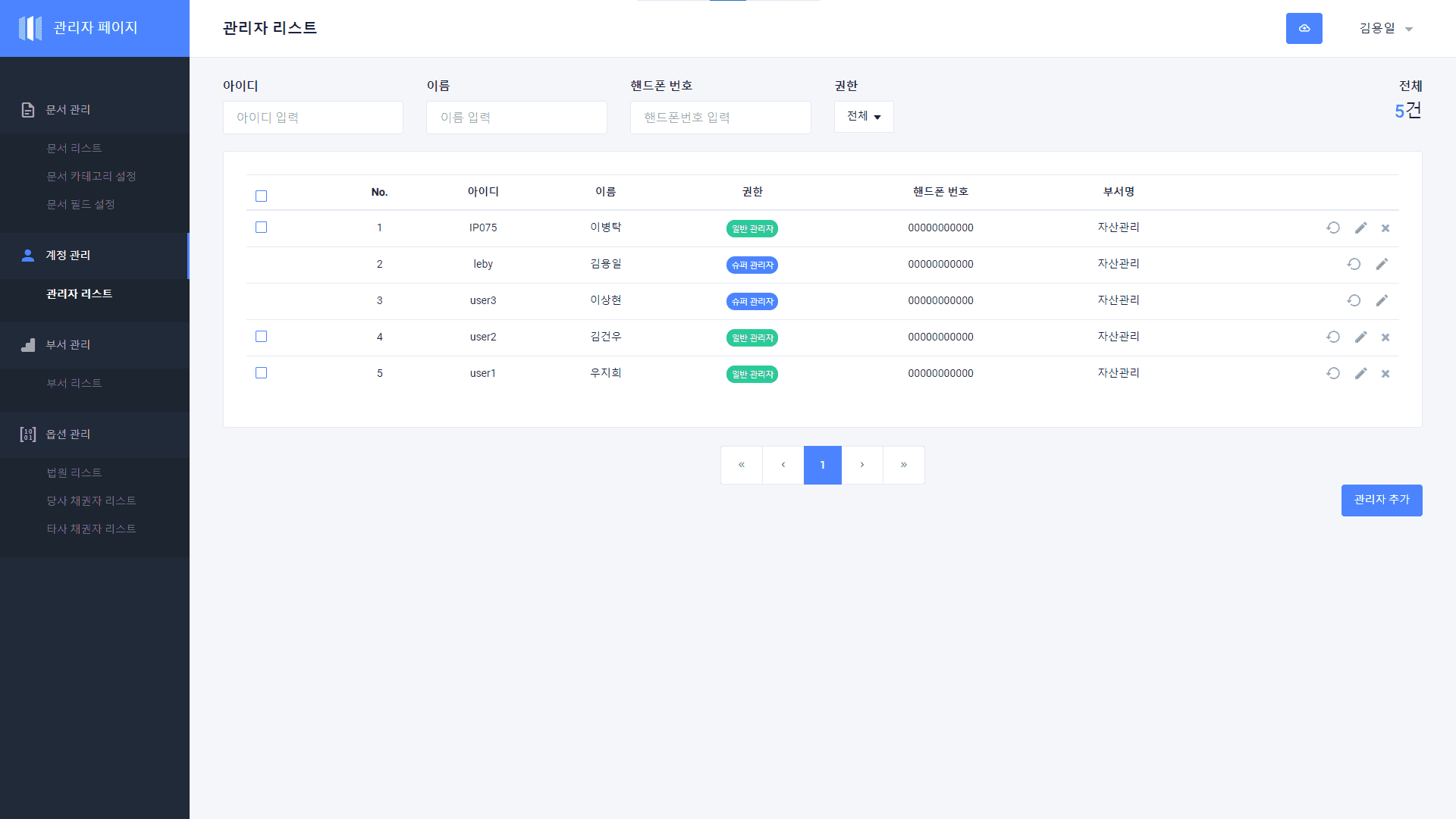Click the binary icon beside 옵션 관리
The image size is (1456, 819).
pos(28,435)
